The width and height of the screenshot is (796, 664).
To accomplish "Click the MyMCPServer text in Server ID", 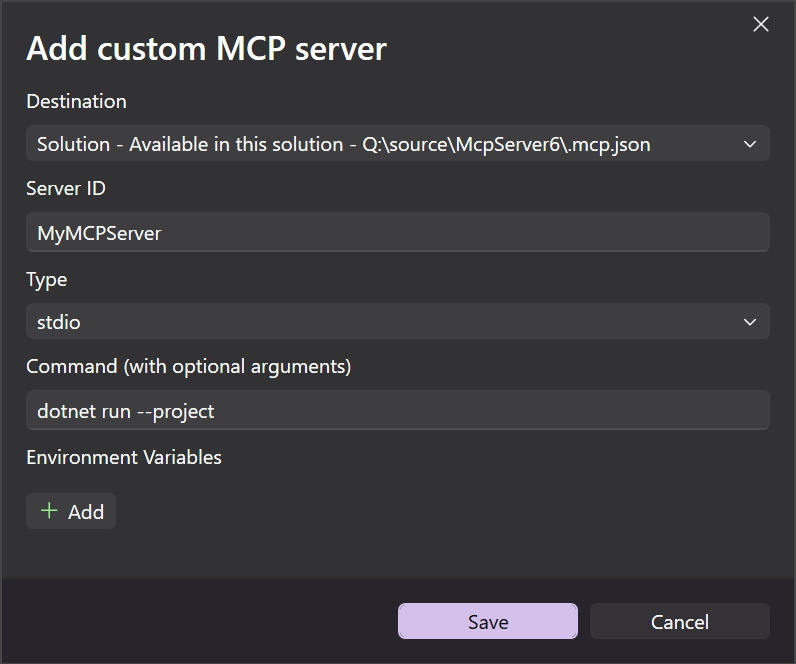I will [x=99, y=233].
